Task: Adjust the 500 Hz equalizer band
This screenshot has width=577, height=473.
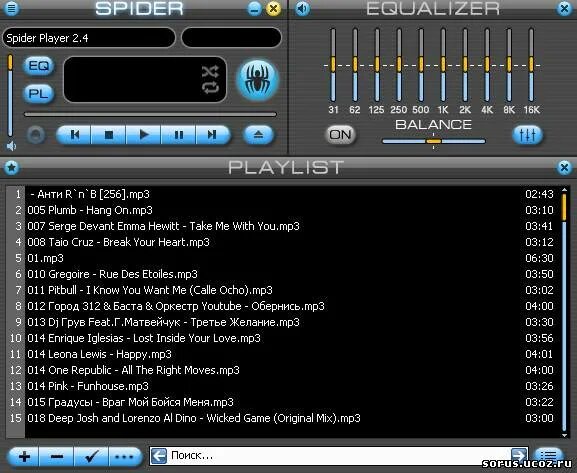Action: [421, 65]
